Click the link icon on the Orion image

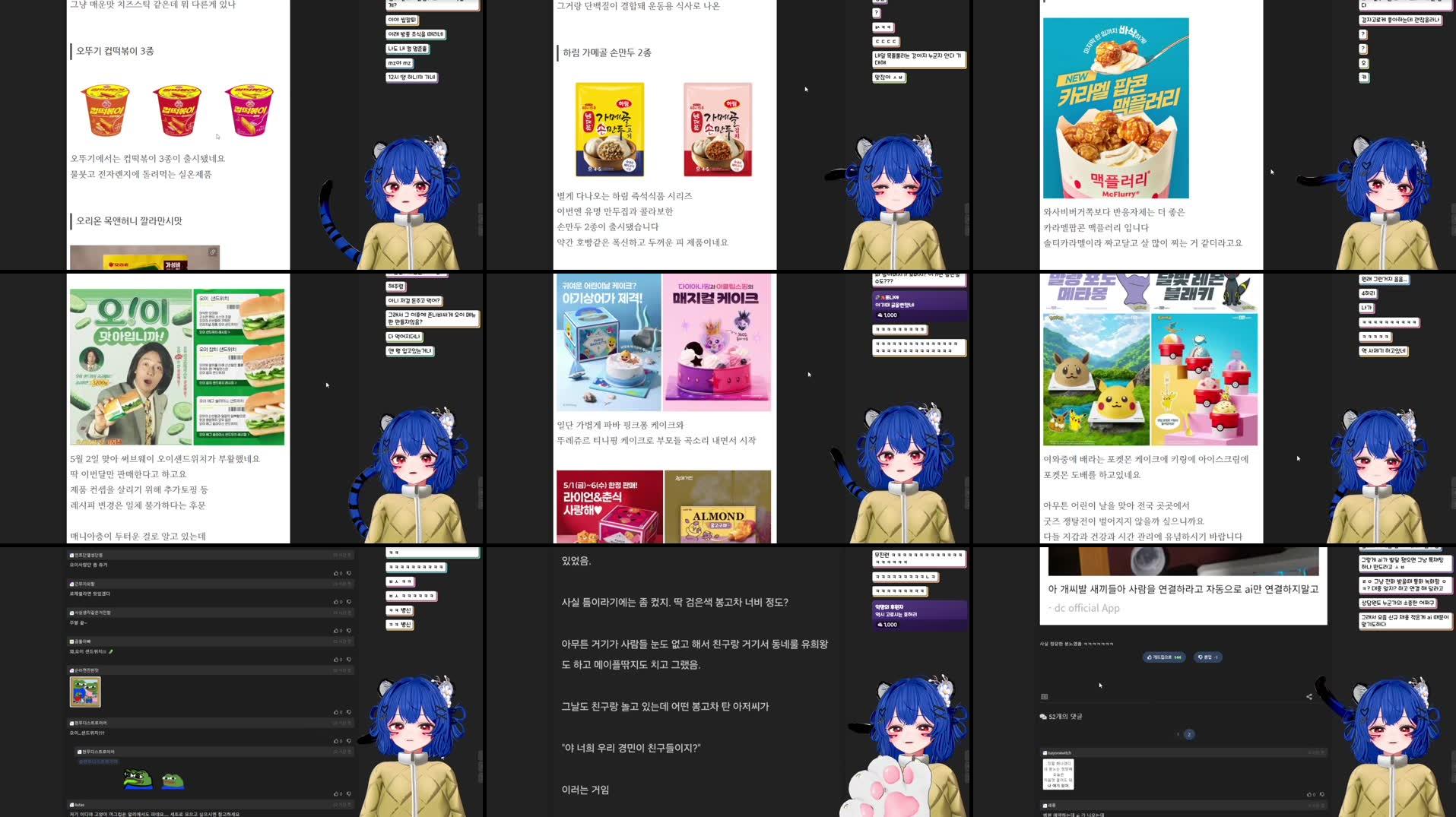(x=213, y=252)
